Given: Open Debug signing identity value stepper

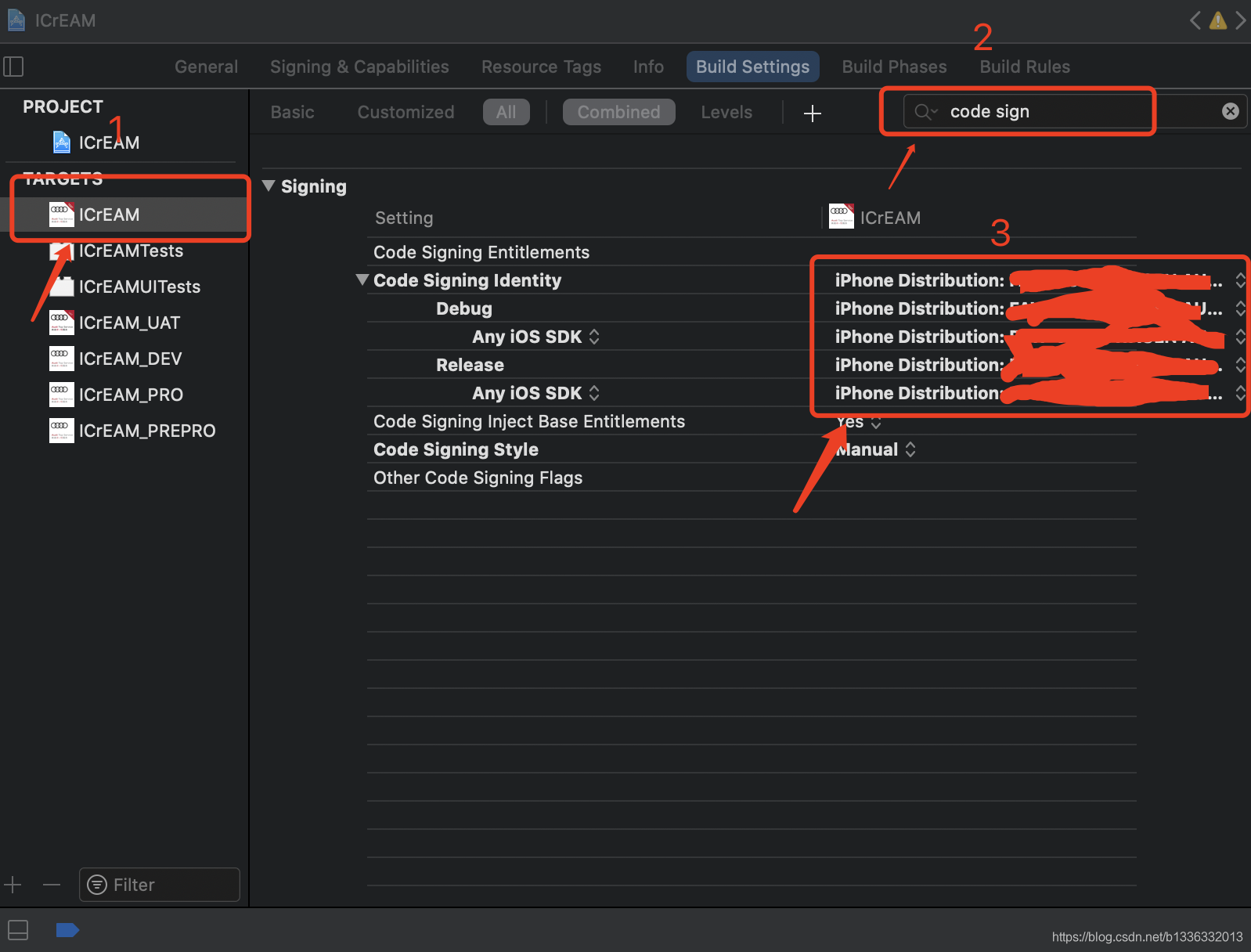Looking at the screenshot, I should [x=1240, y=308].
